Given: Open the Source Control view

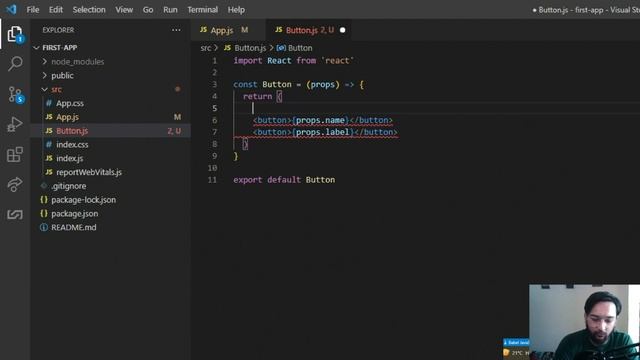Looking at the screenshot, I should 15,94.
